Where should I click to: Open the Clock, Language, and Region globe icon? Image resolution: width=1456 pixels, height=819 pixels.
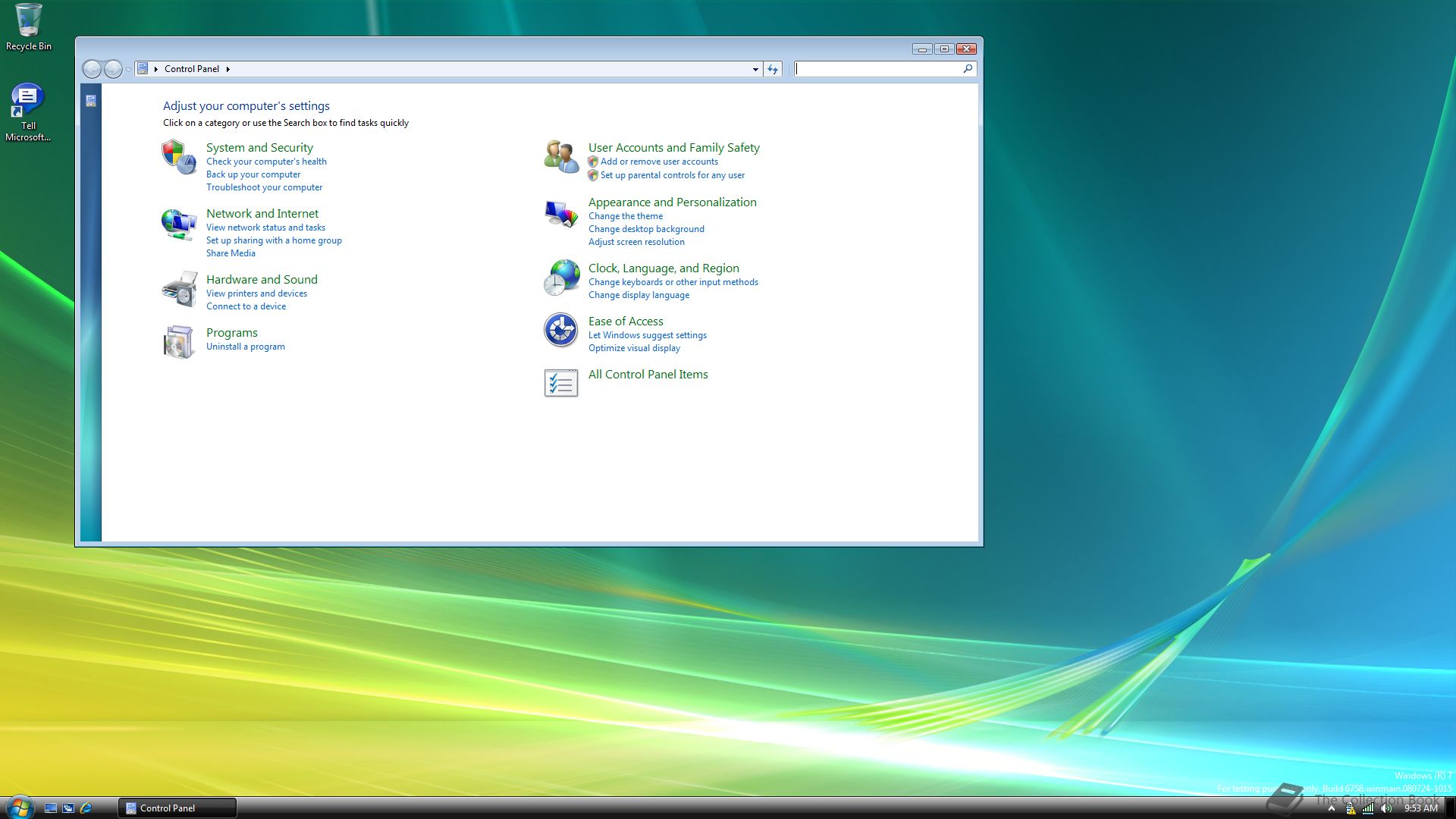point(561,278)
